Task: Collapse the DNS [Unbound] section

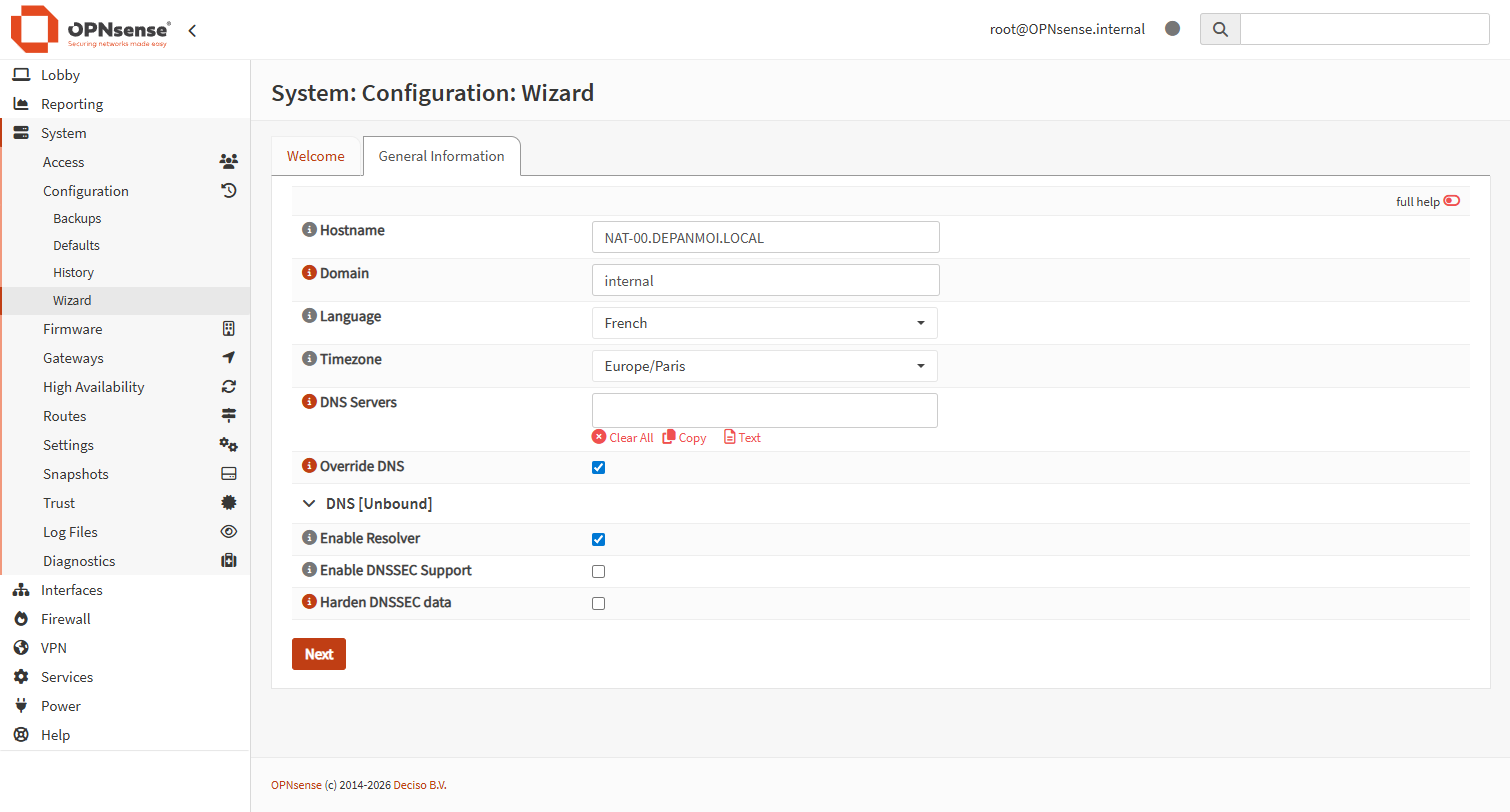Action: 309,504
